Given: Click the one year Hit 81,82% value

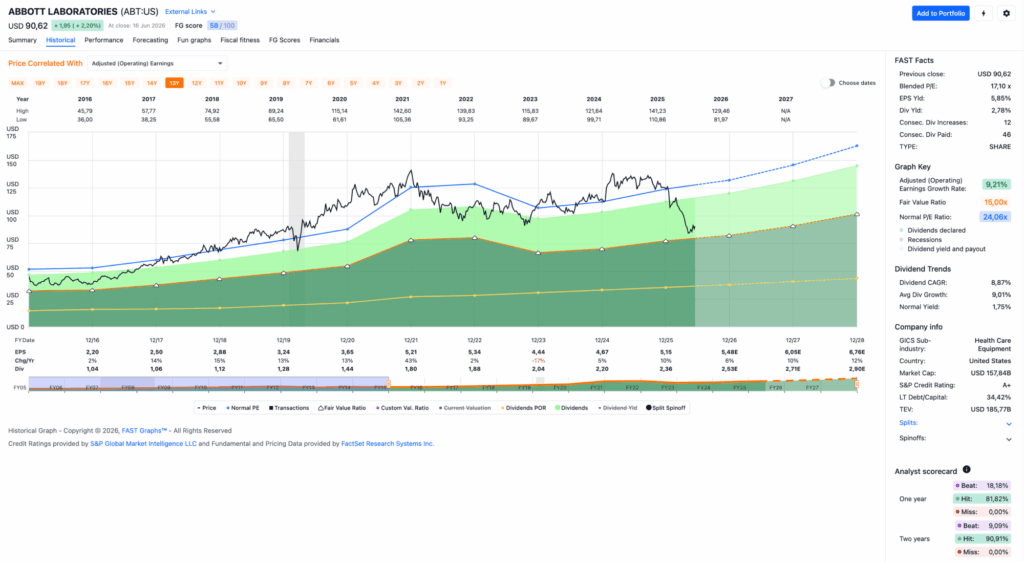Looking at the screenshot, I should click(x=997, y=499).
